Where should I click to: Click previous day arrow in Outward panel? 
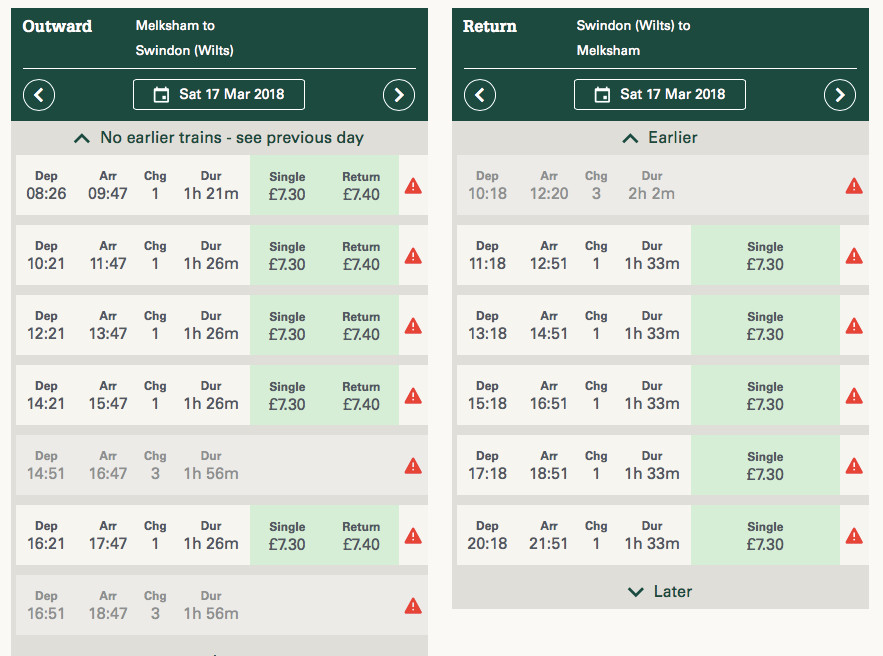coord(39,95)
